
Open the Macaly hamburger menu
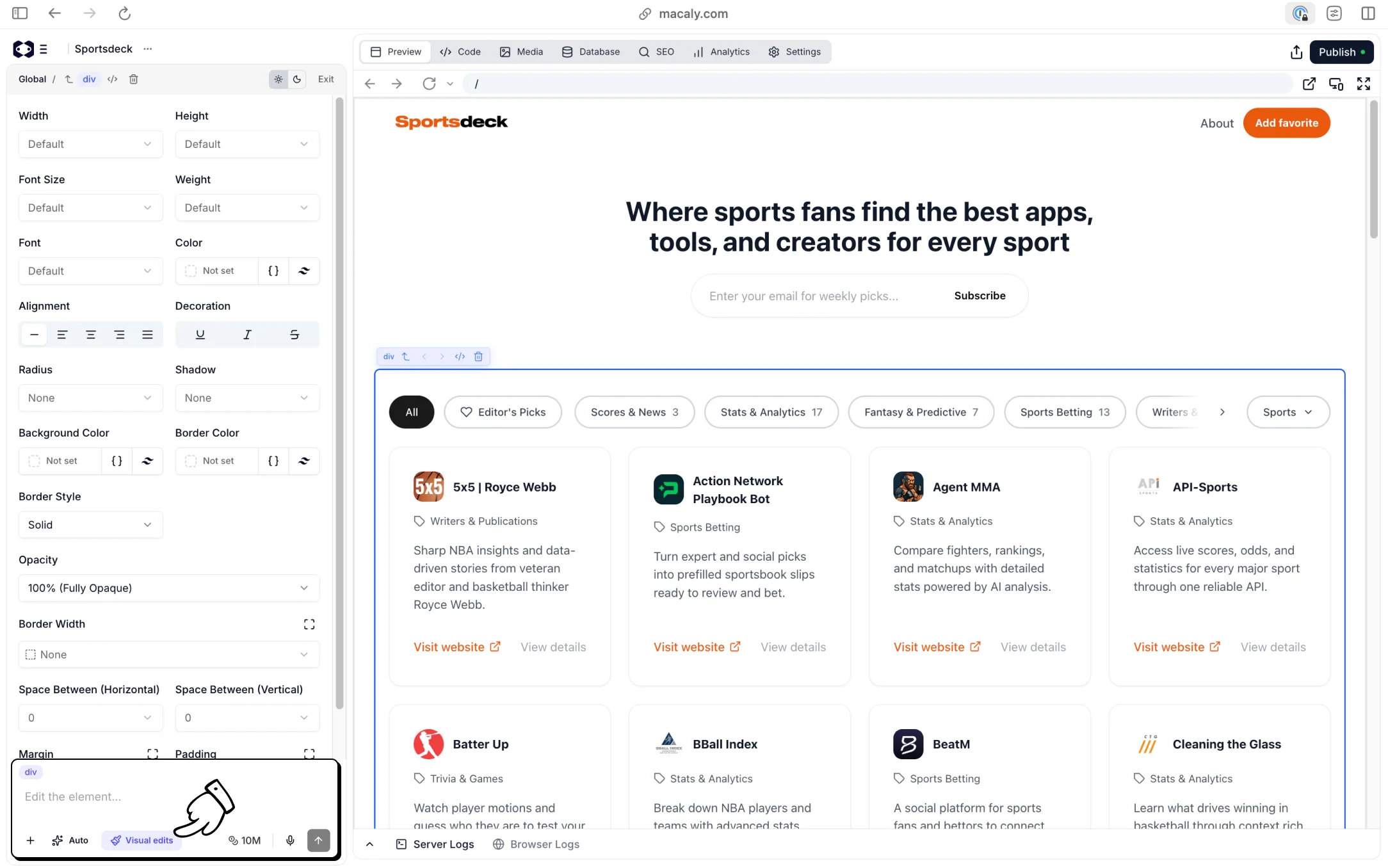point(44,49)
